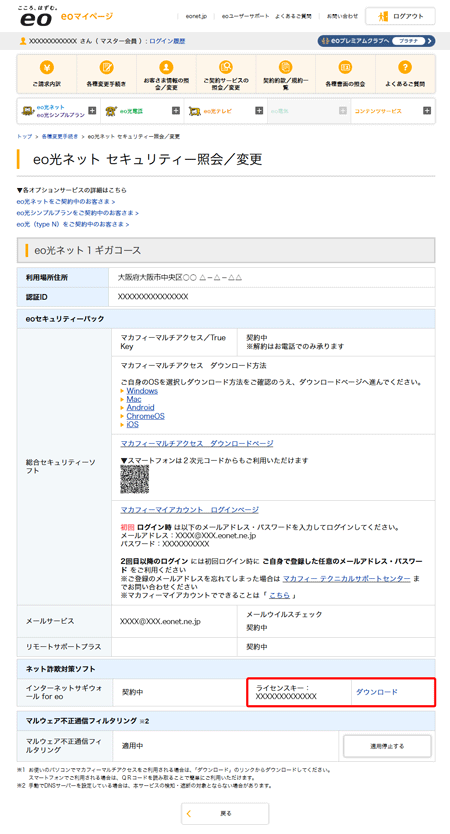Expand the eo光電話 plus button
Screen dimensions: 450x834
tap(176, 111)
